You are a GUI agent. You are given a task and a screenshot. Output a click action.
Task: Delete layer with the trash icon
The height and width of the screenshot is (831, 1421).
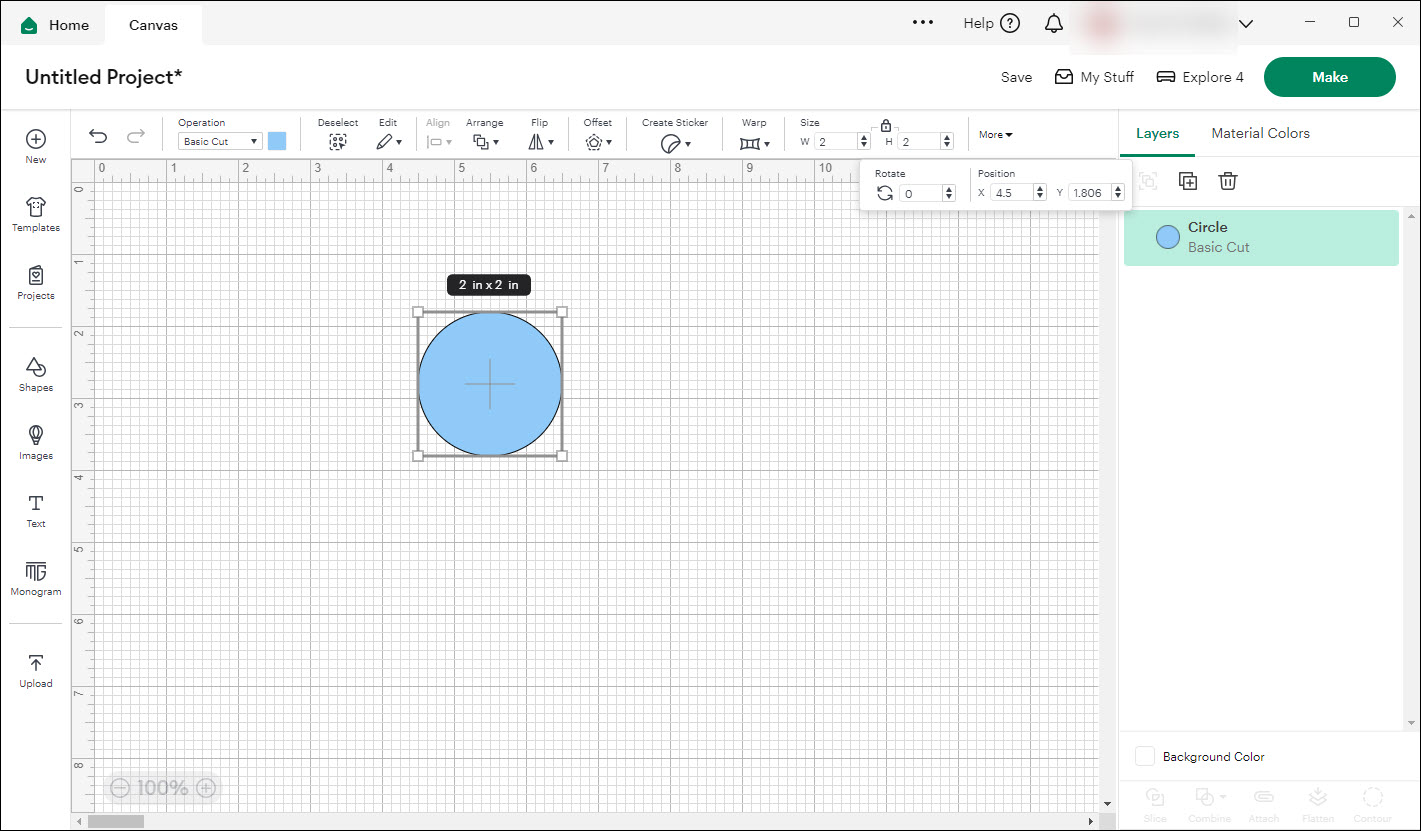click(x=1228, y=181)
